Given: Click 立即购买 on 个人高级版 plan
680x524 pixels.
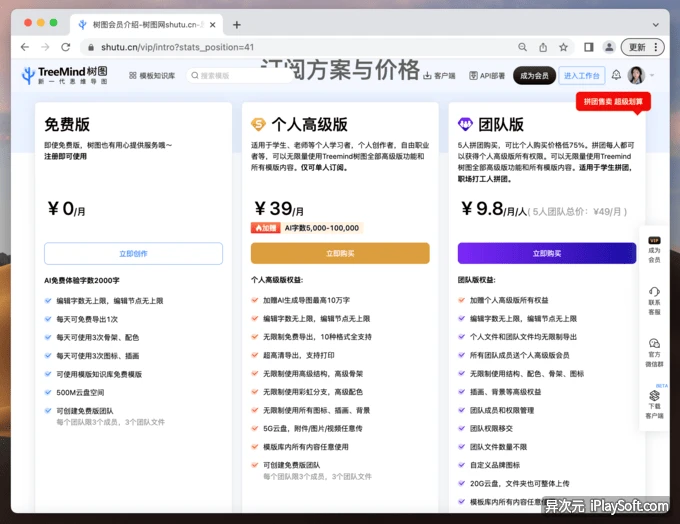Looking at the screenshot, I should (x=340, y=253).
